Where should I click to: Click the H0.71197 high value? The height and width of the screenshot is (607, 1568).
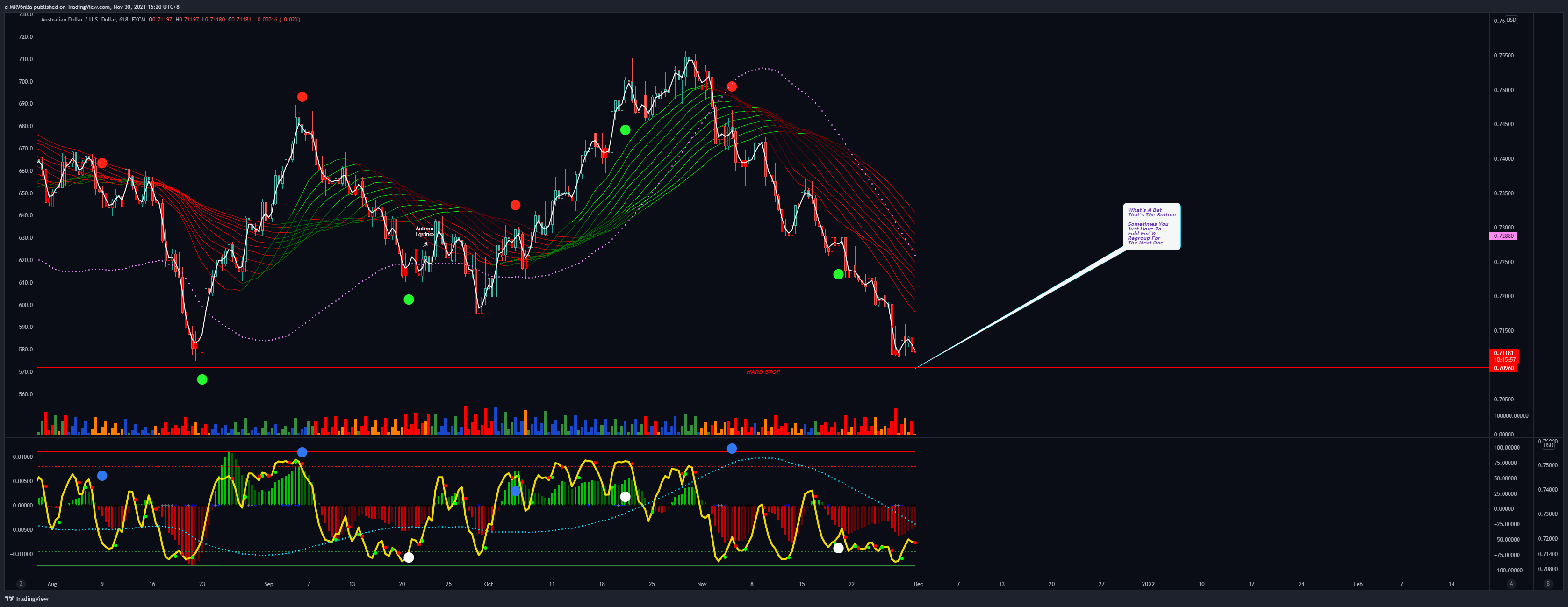pyautogui.click(x=187, y=20)
